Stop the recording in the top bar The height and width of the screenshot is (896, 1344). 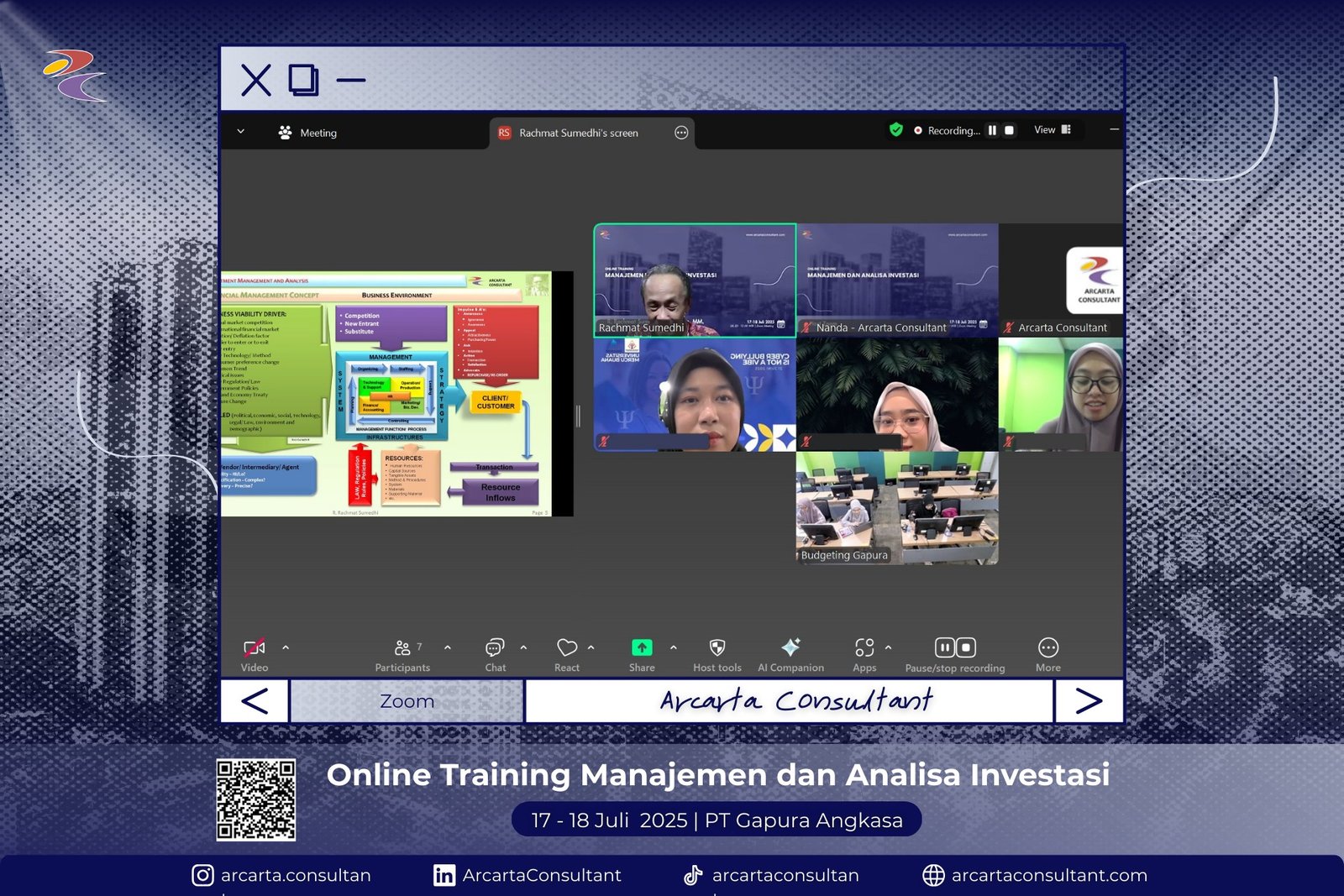[1009, 130]
